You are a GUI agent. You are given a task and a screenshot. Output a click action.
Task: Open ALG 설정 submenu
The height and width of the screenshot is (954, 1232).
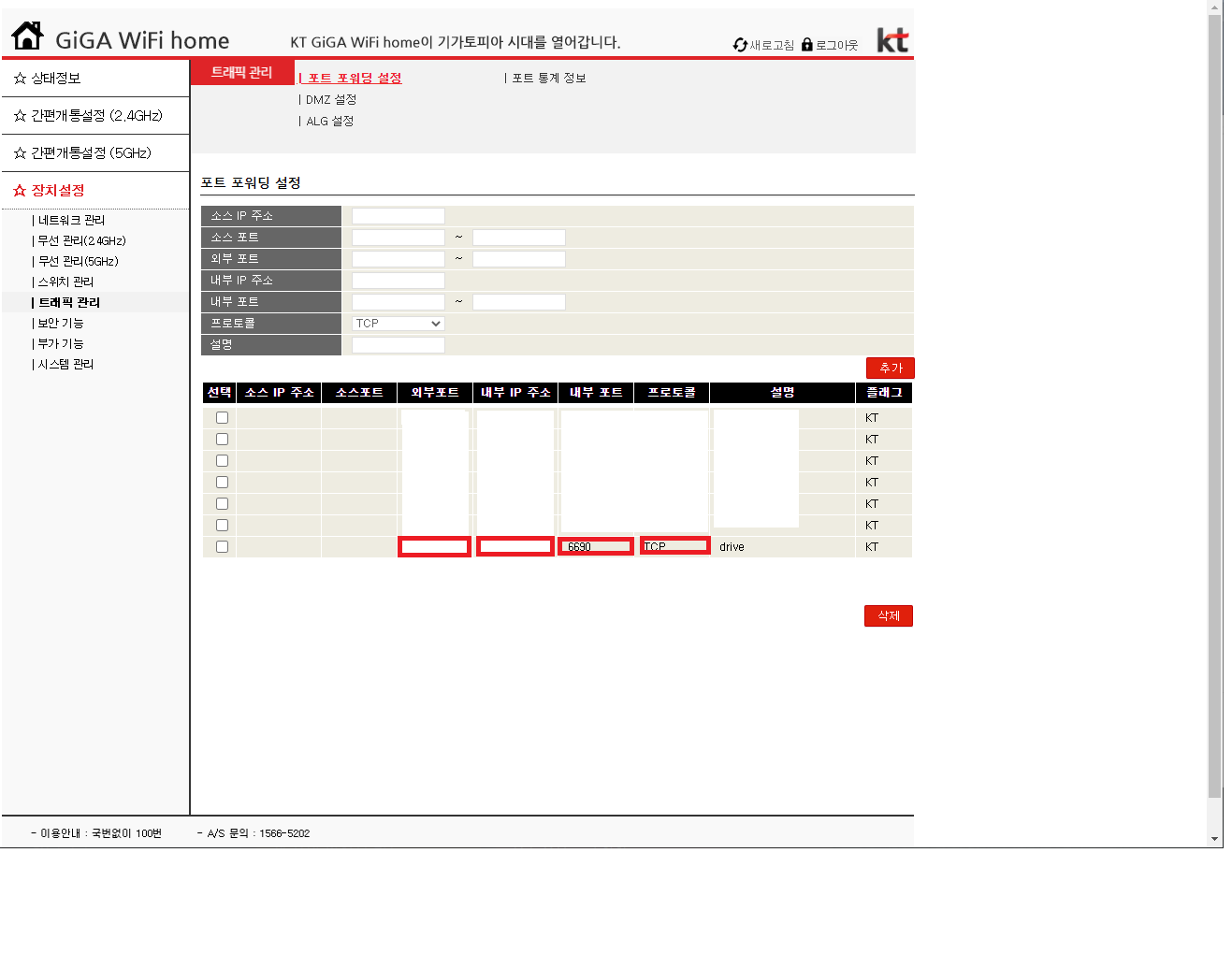click(x=329, y=122)
